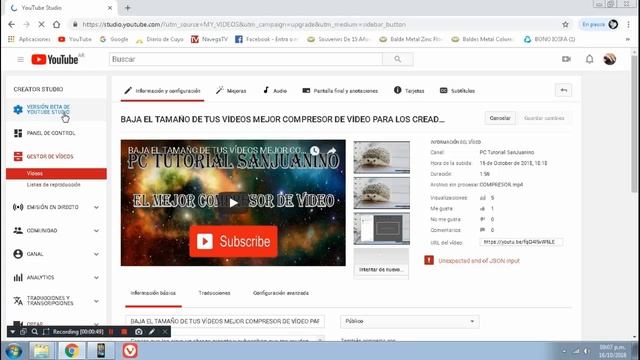Open the recorder toolbar dropdown arrow

(x=13, y=332)
